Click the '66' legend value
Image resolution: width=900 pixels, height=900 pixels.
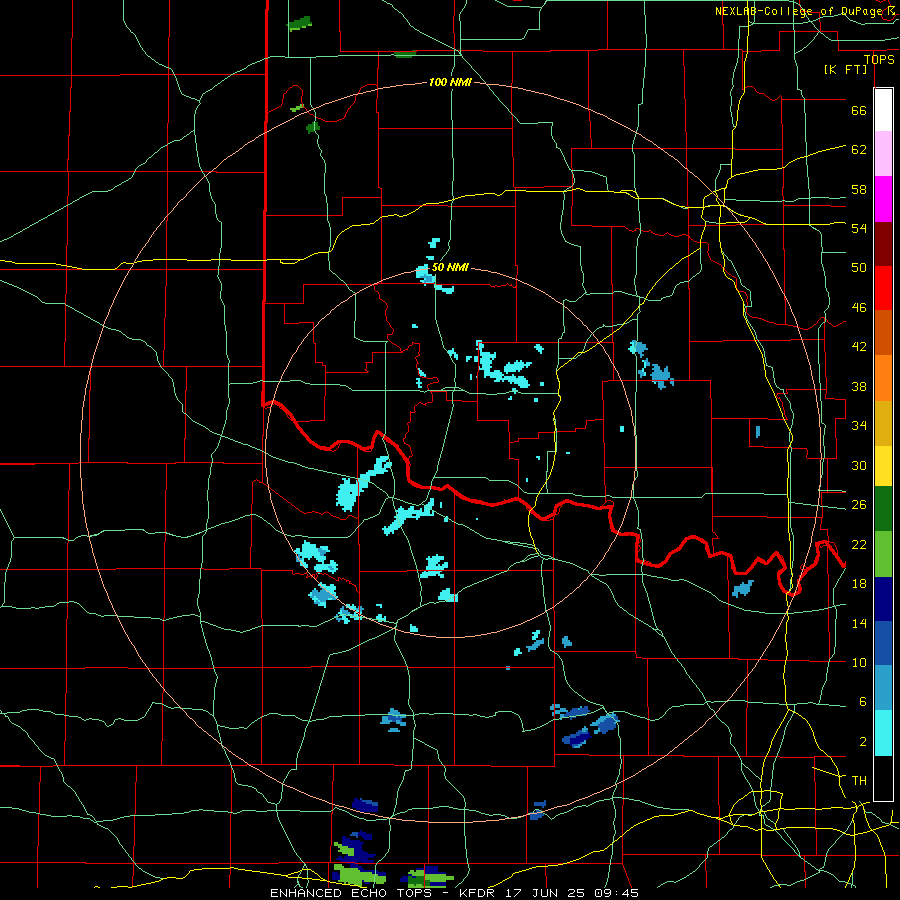859,111
